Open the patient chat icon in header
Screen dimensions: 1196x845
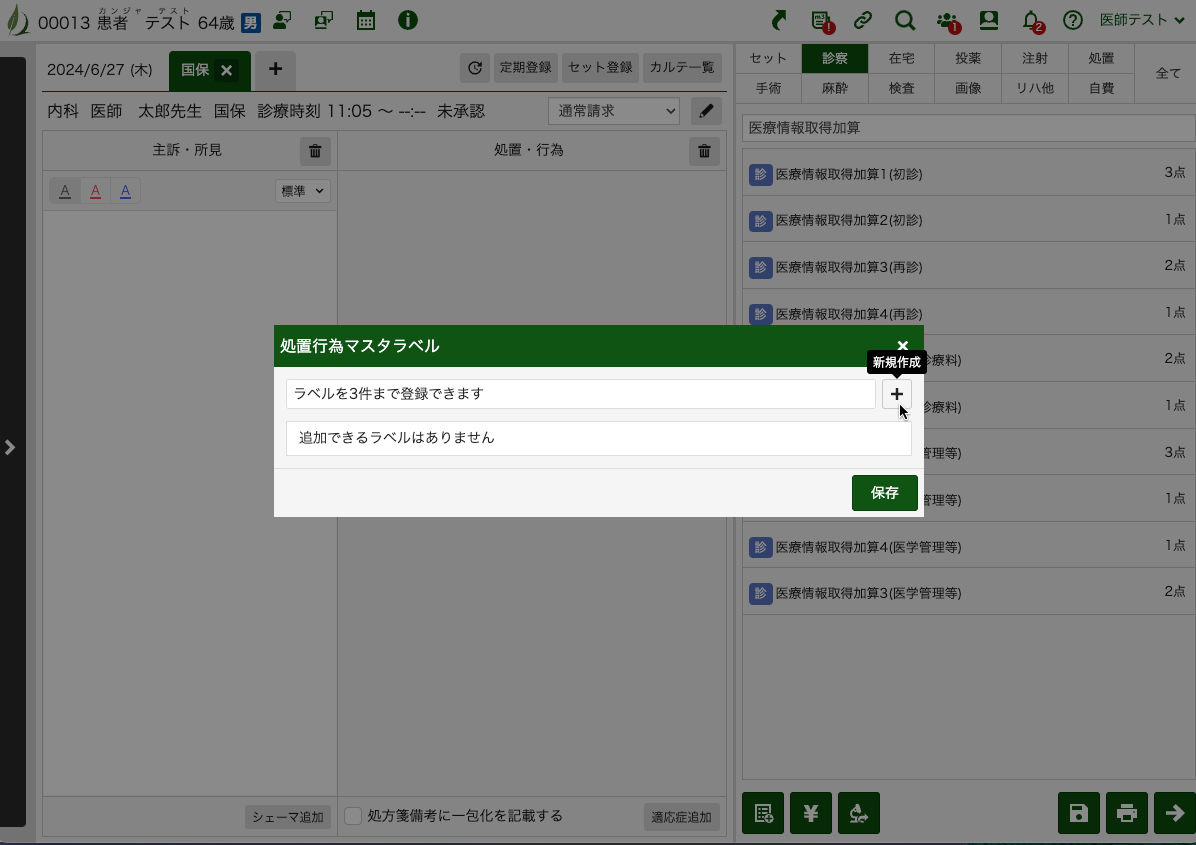[x=282, y=21]
